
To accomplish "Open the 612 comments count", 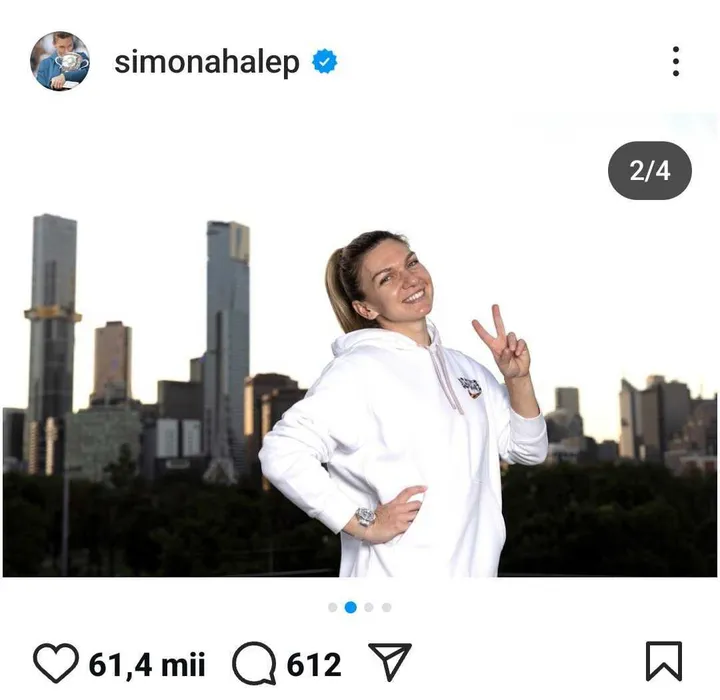I will pyautogui.click(x=314, y=665).
